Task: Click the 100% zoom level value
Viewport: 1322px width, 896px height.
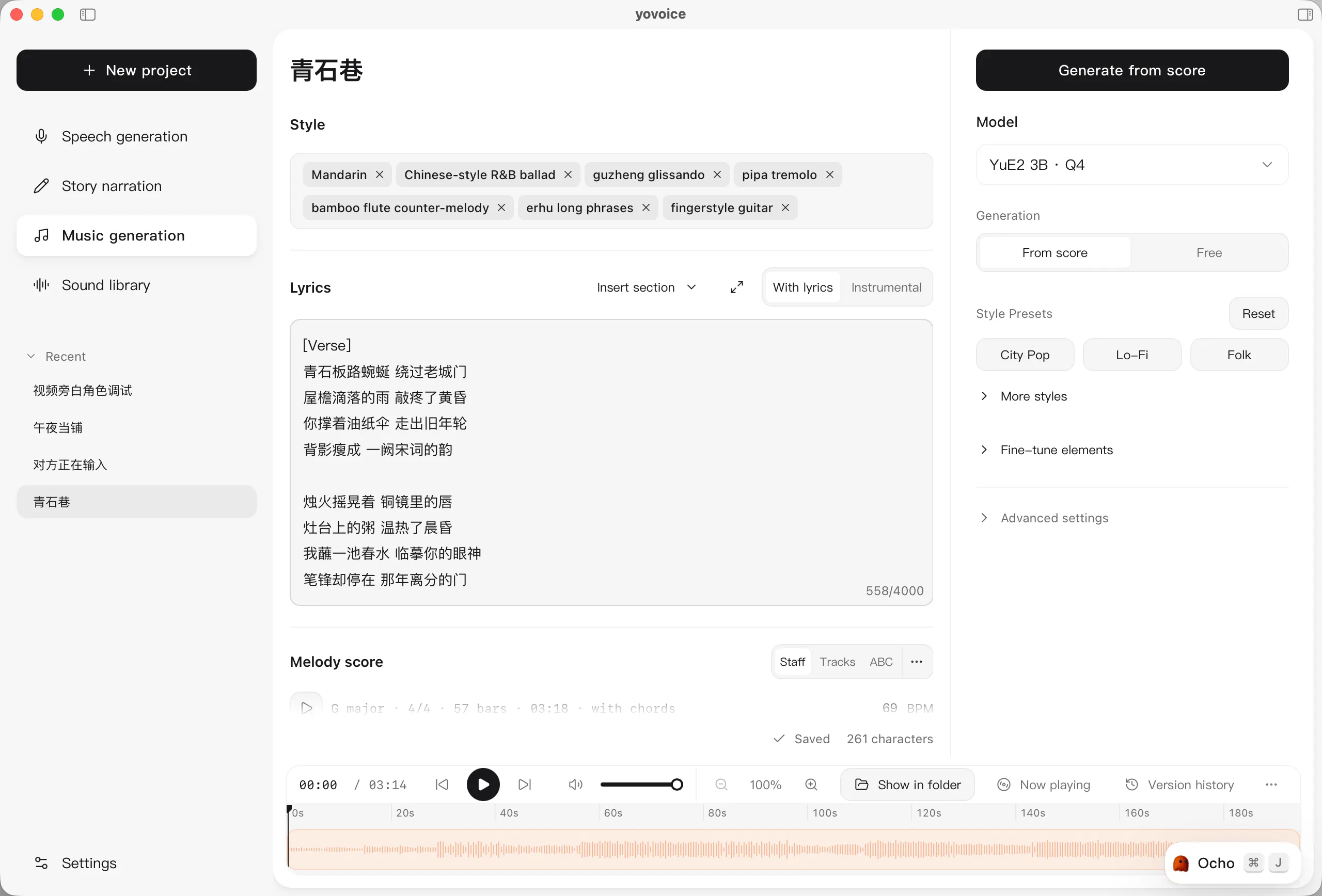Action: [x=765, y=785]
